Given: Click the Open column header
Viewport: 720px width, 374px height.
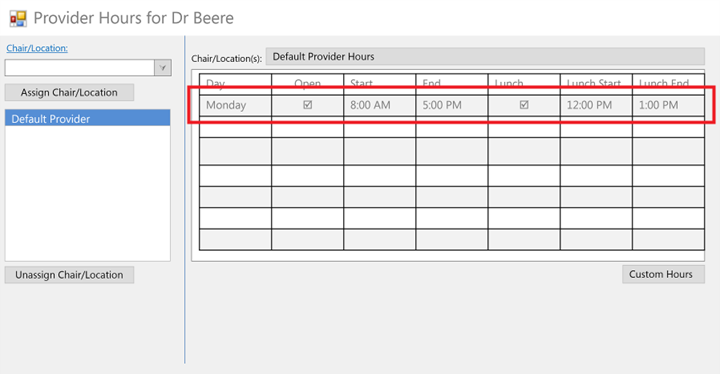Looking at the screenshot, I should tap(308, 84).
